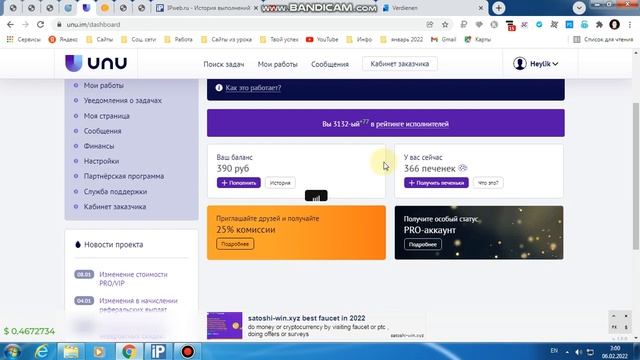
Task: Open Сообщения sidebar item
Action: tap(102, 131)
